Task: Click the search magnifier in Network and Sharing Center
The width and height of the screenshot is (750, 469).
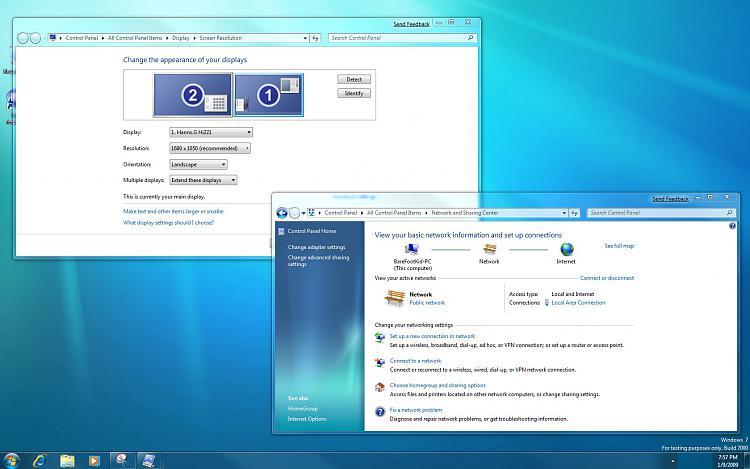Action: (730, 213)
